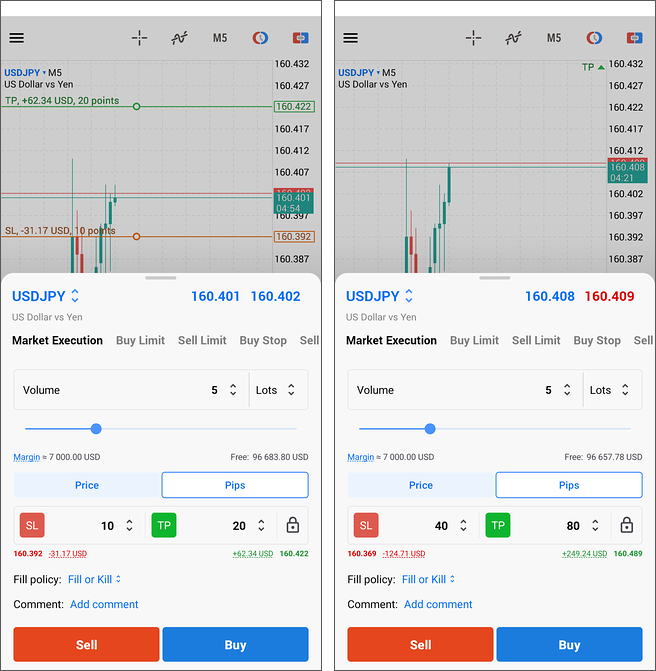Click Buy button in right order panel

[569, 644]
